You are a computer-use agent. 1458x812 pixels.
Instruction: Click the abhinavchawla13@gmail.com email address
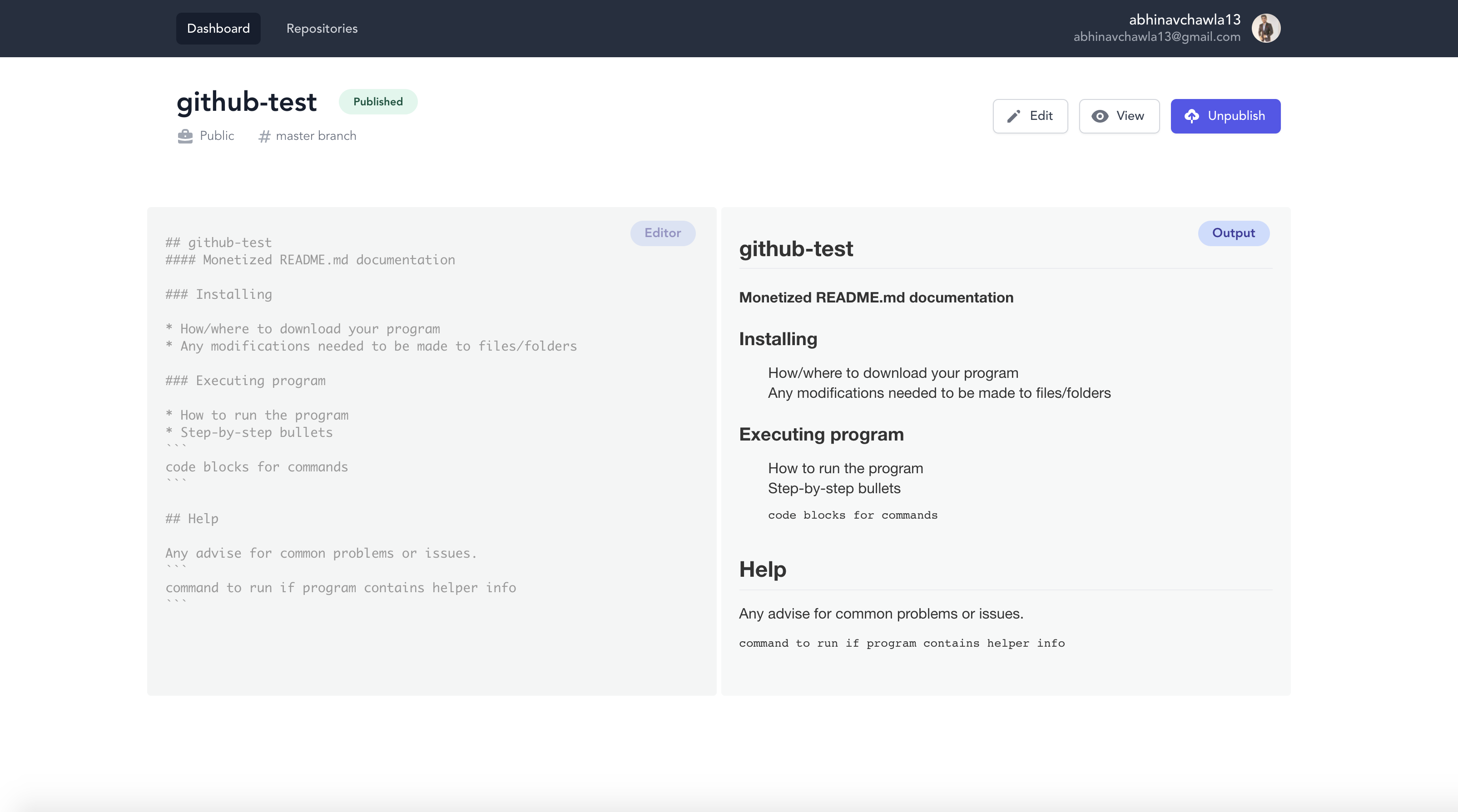1156,37
